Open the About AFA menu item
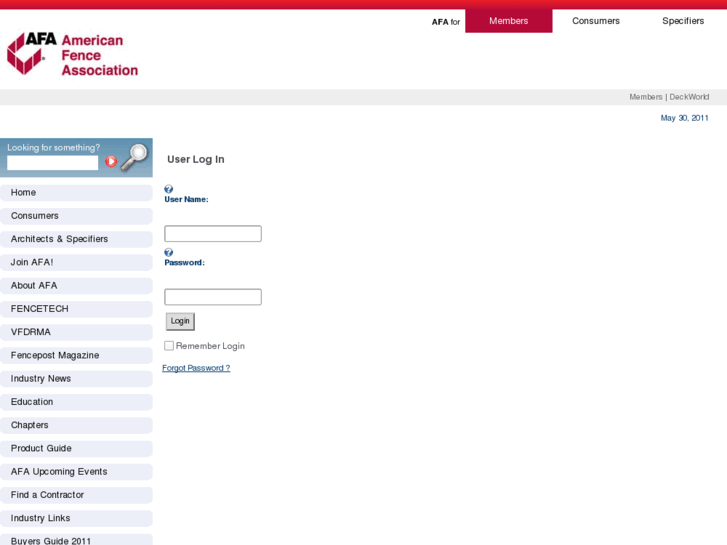The width and height of the screenshot is (727, 545). tap(77, 286)
